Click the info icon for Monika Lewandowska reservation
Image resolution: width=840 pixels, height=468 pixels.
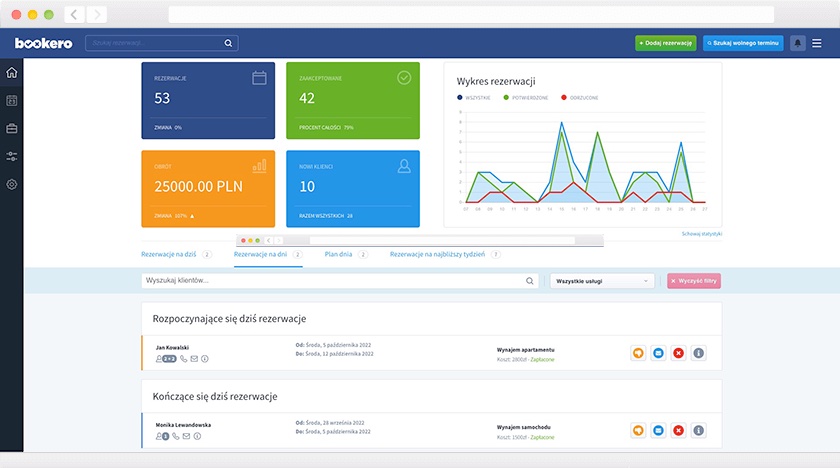coord(699,431)
